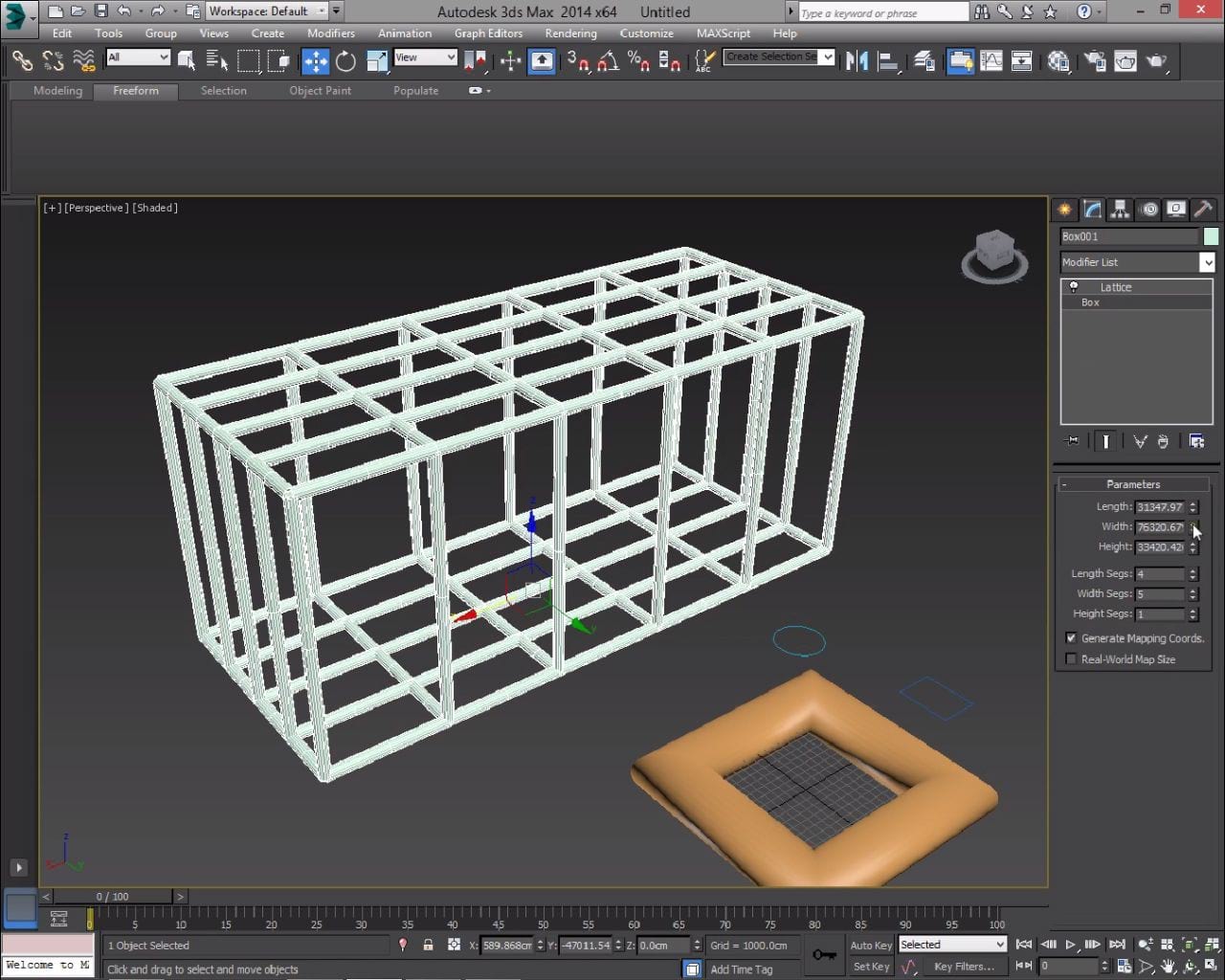Open the Layer Manager
1225x980 pixels.
pos(924,61)
